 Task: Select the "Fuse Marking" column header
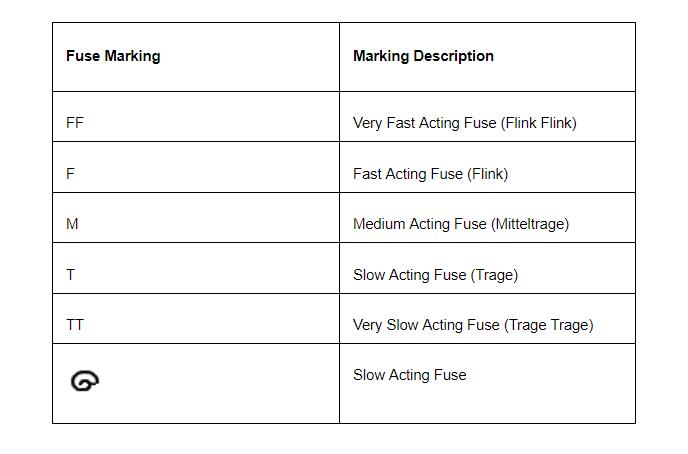coord(113,56)
